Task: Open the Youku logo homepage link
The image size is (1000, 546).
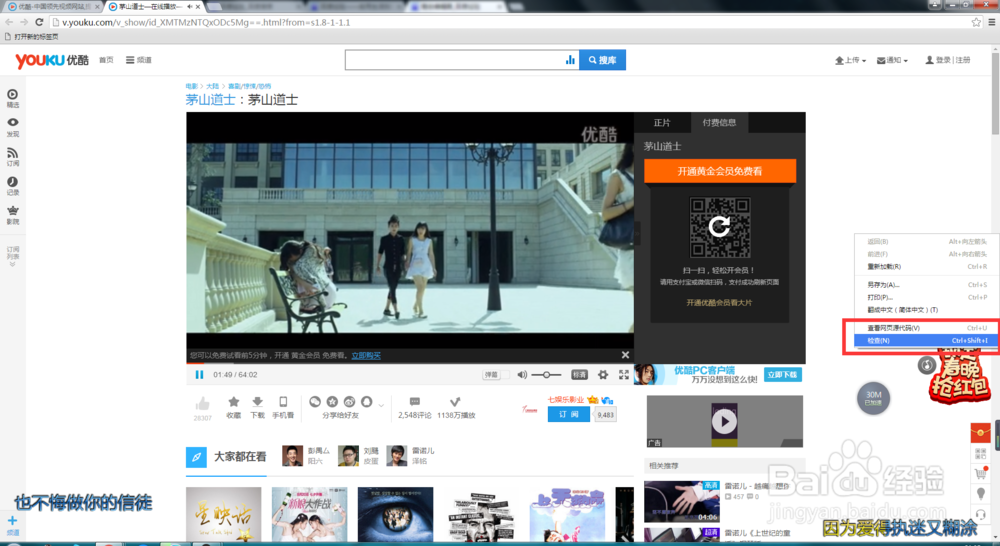Action: (x=52, y=60)
